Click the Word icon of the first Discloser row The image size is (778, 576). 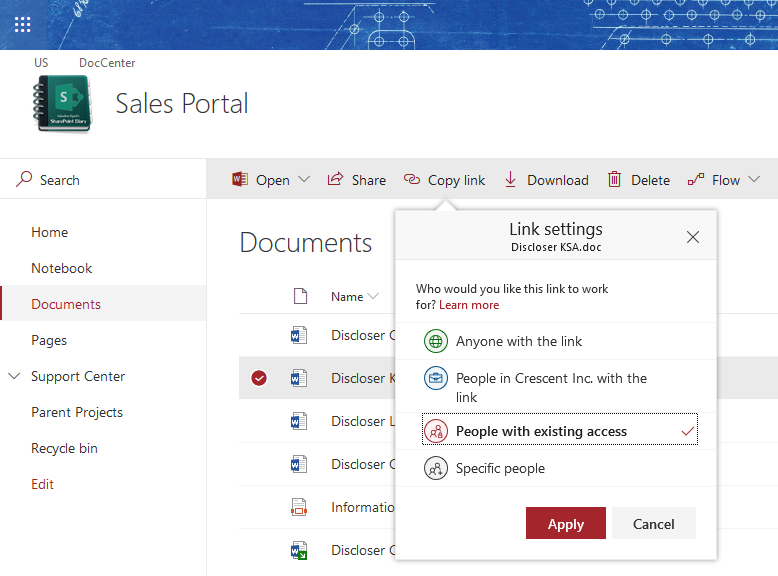tap(299, 335)
